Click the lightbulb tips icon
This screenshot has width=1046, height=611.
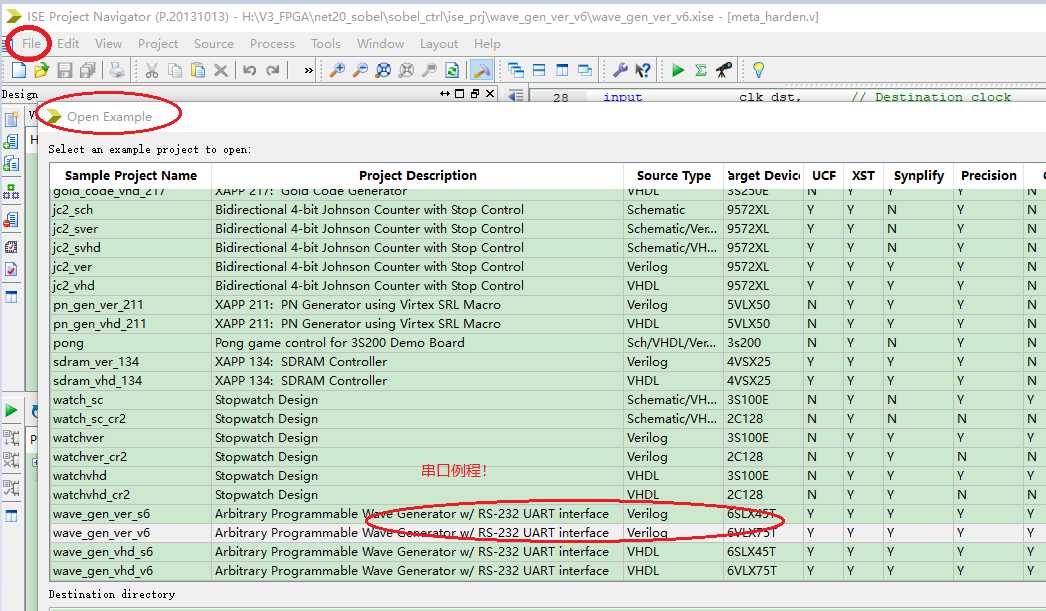[758, 70]
